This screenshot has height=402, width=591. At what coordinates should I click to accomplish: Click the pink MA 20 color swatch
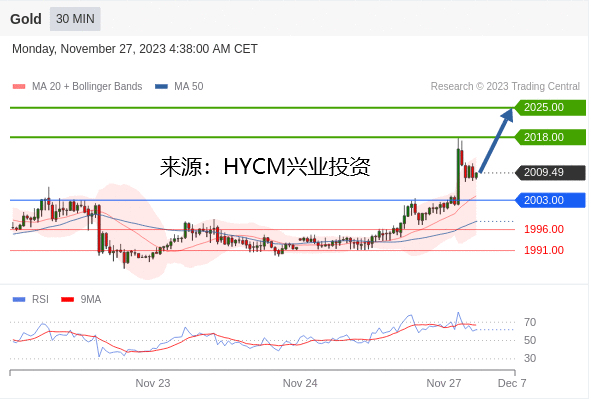(x=19, y=86)
